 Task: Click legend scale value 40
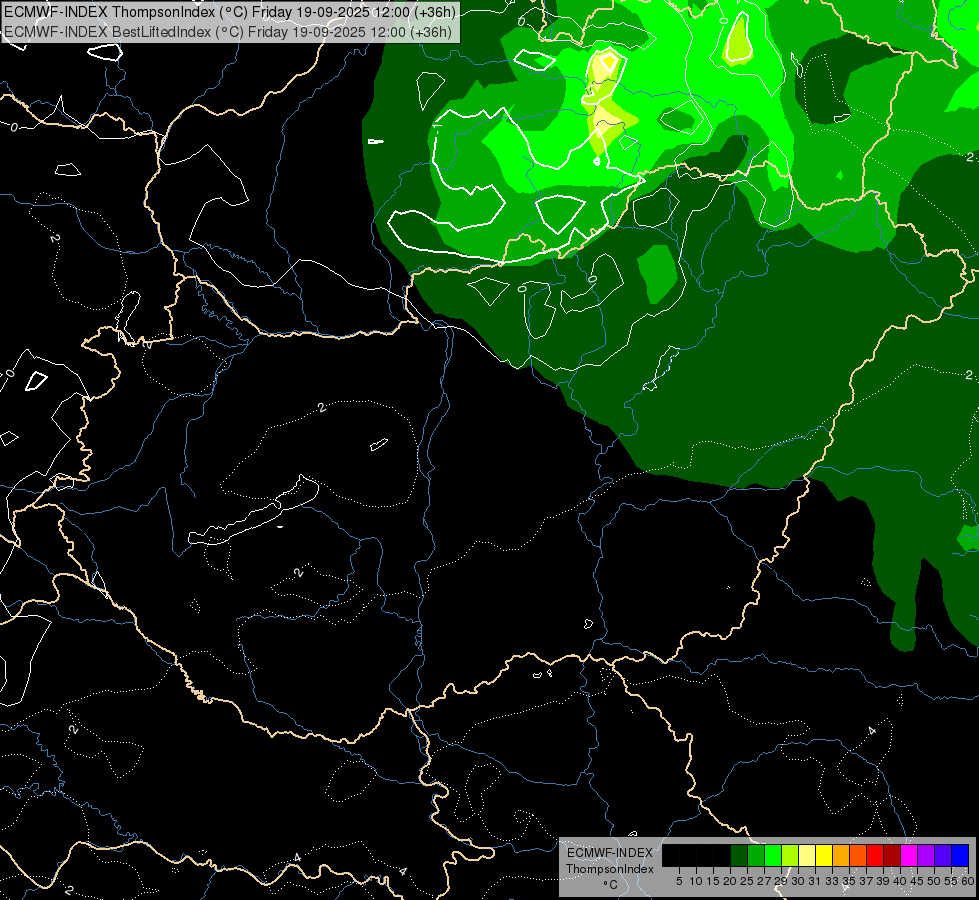[900, 881]
